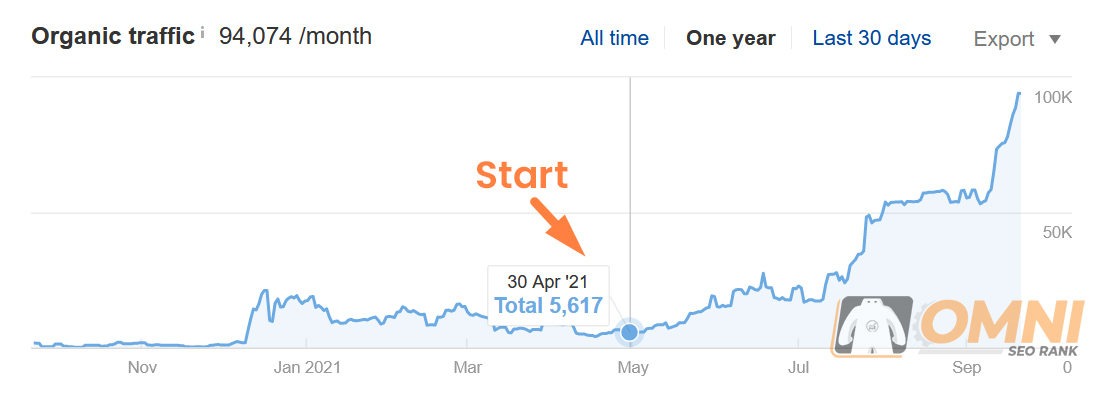Click the 30 Apr '21 tooltip box
Image resolution: width=1099 pixels, height=404 pixels.
coord(548,295)
